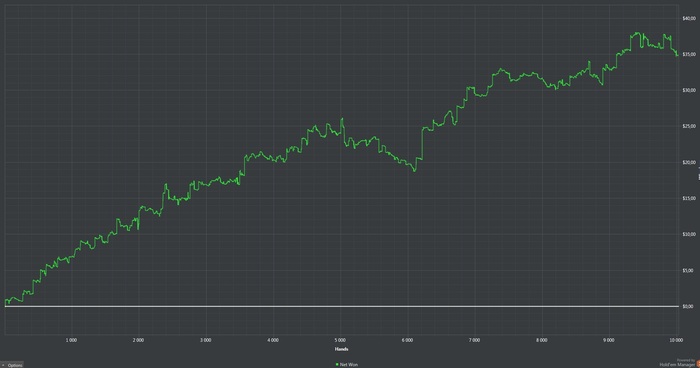Click the $25,00 value axis label
Viewport: 700px width, 368px height.
(x=689, y=126)
